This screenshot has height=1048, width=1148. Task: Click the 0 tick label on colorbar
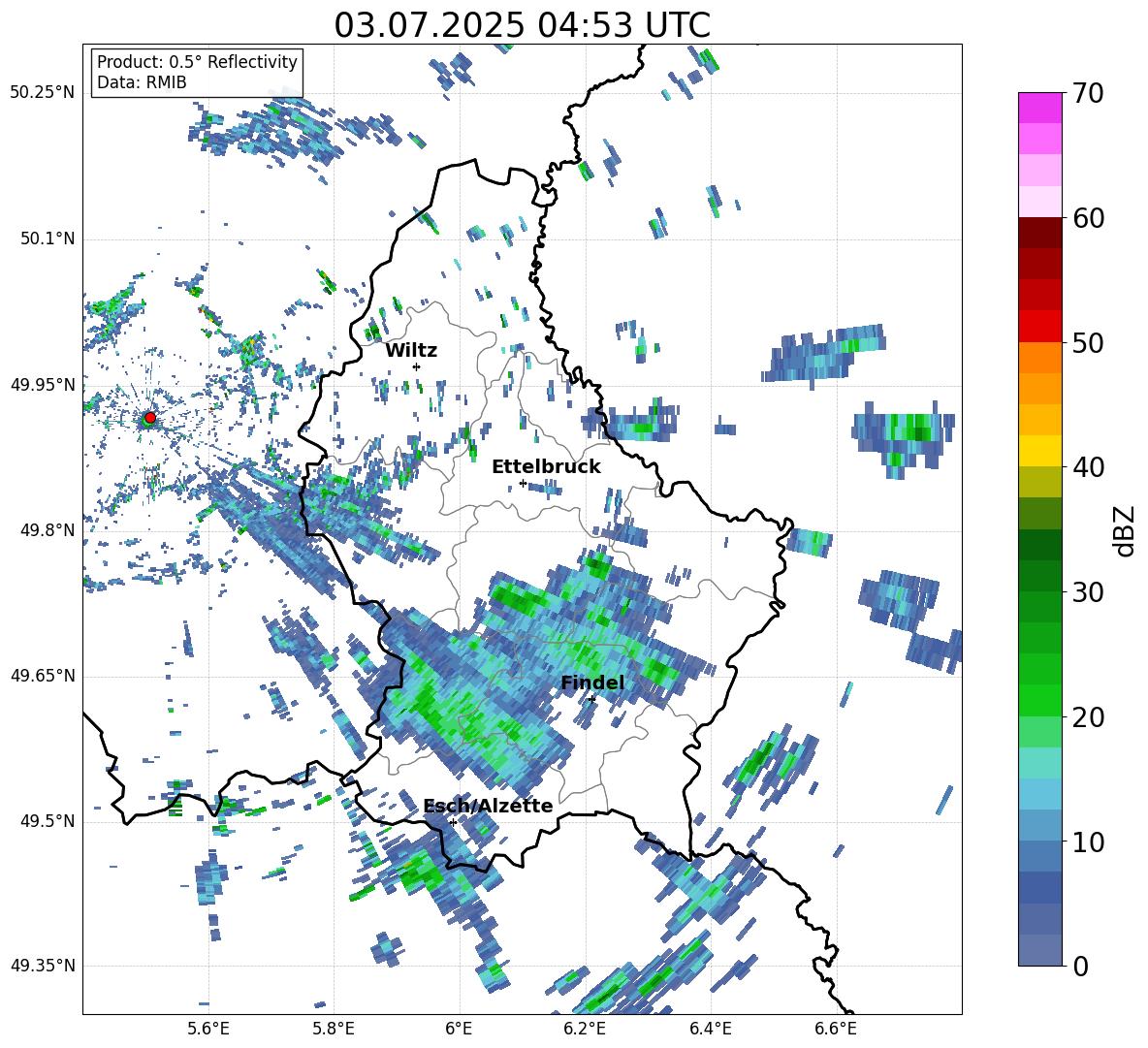coord(1080,966)
